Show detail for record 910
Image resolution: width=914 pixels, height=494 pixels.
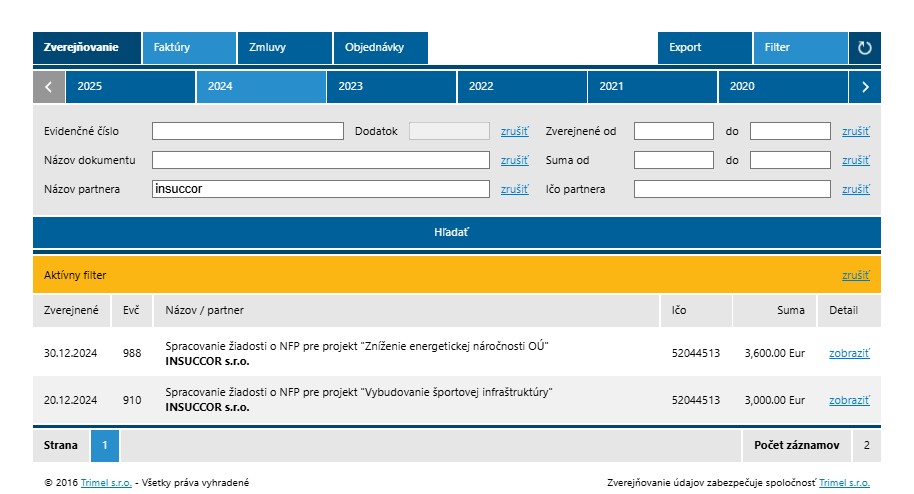pyautogui.click(x=849, y=400)
